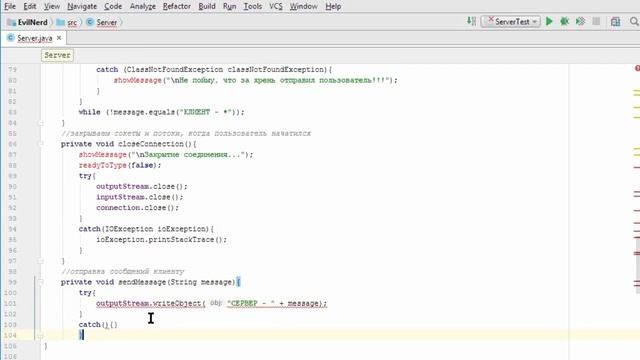Click line number 101 in the gutter
The image size is (640, 360).
10,303
